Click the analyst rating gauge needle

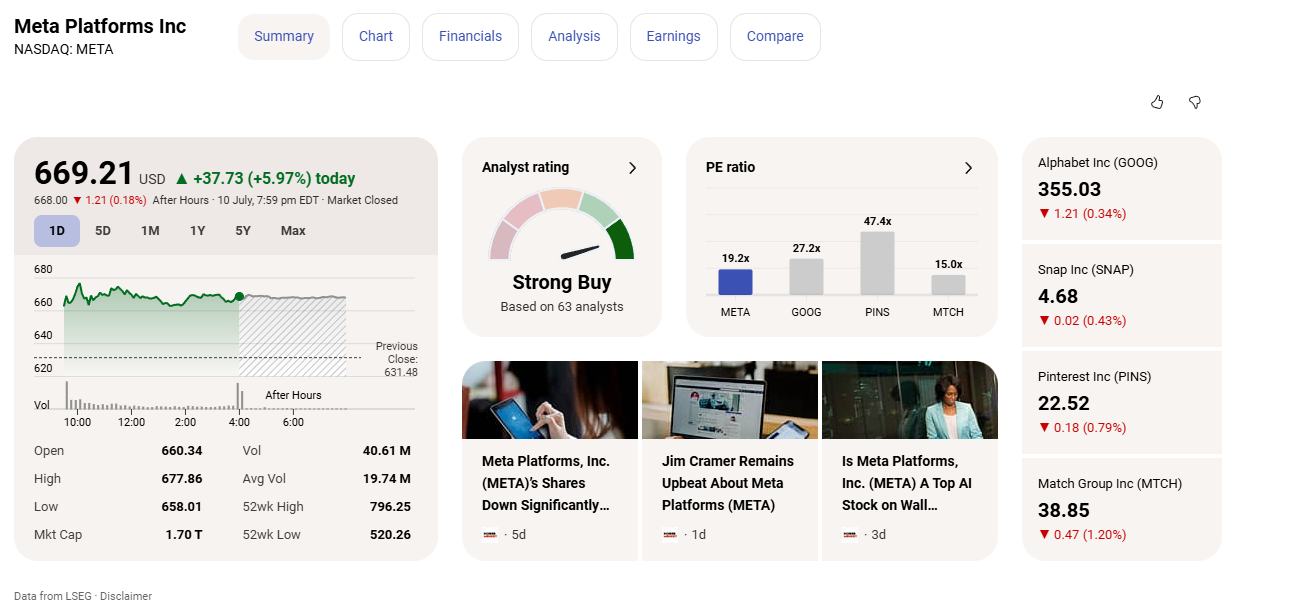point(580,251)
